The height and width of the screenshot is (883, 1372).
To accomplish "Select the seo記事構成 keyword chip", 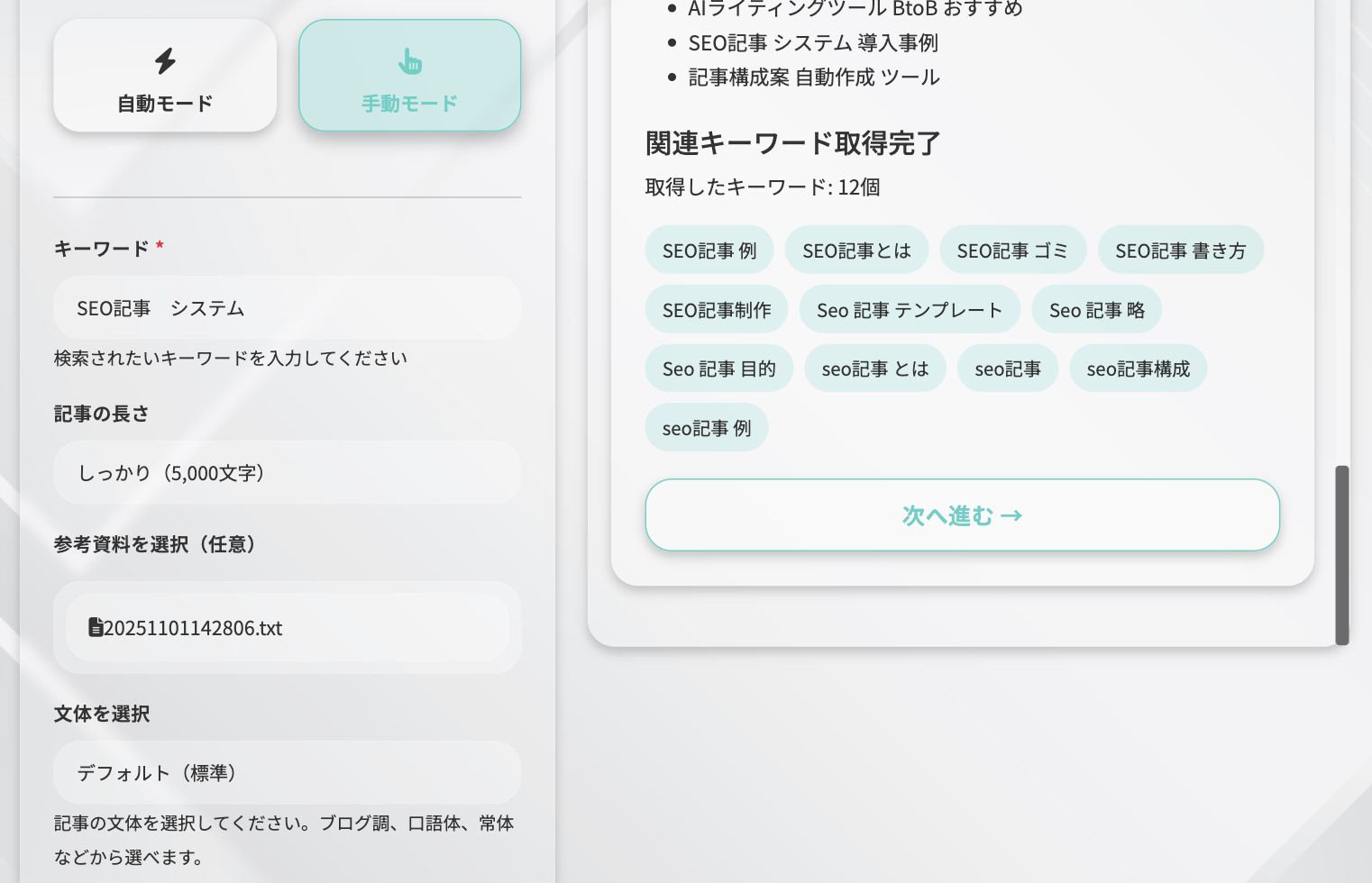I will point(1139,368).
